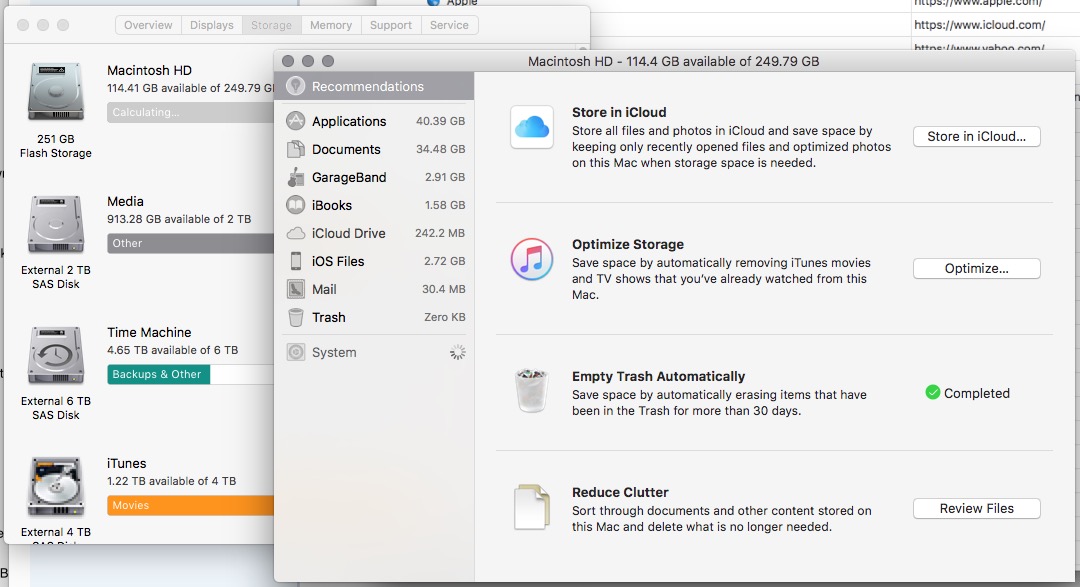The width and height of the screenshot is (1080, 587).
Task: Click the GarageBand guitar icon
Action: pos(295,177)
